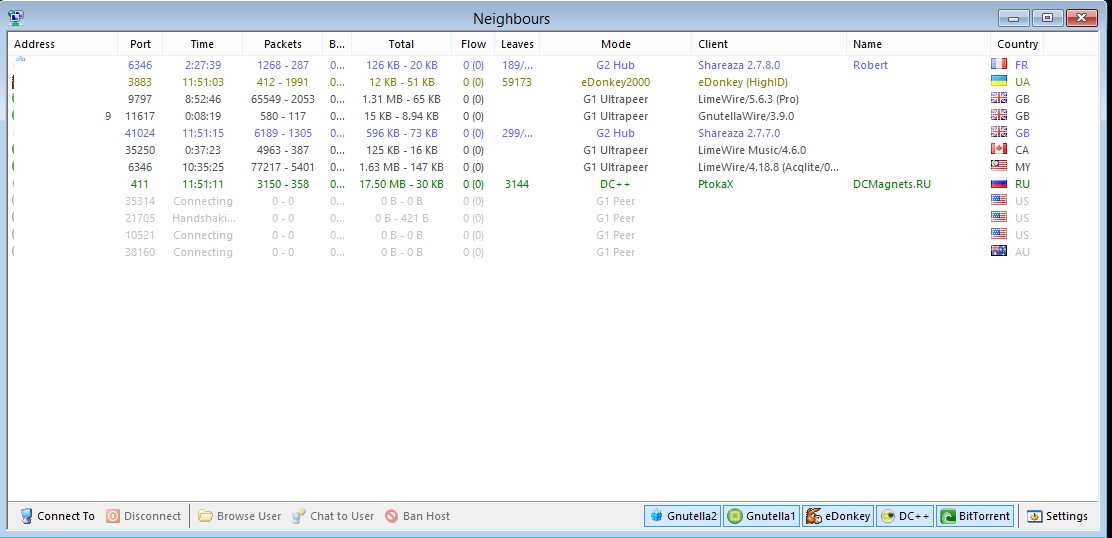Toggle the eDonkey network button

coord(838,516)
